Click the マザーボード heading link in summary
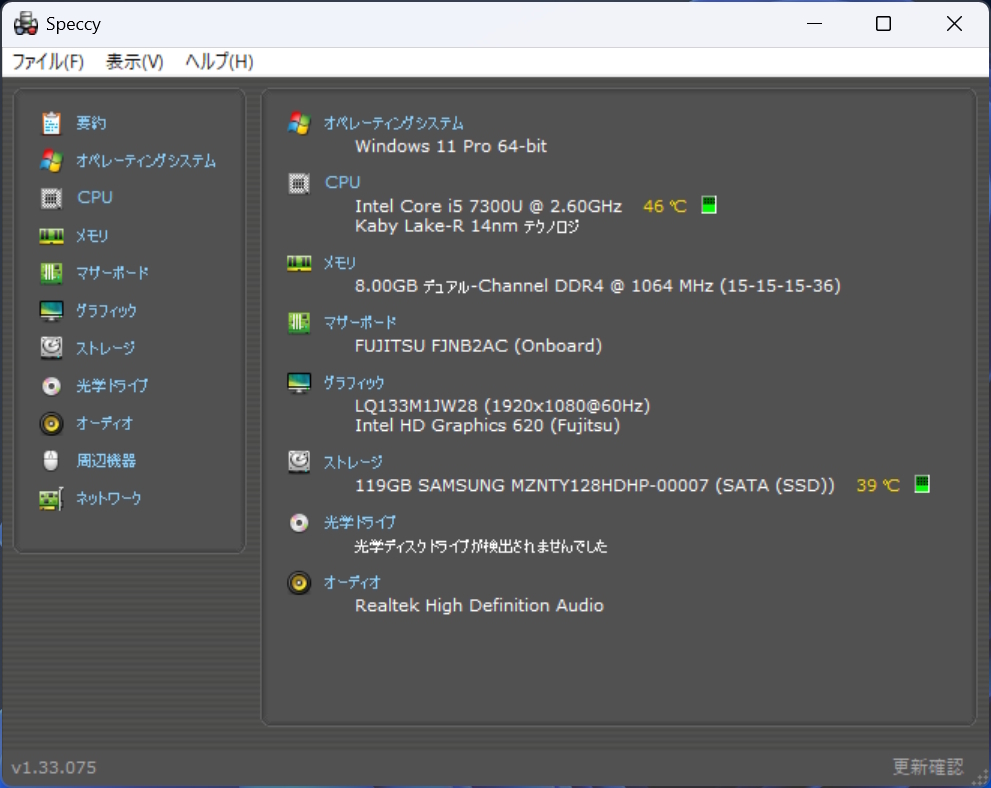This screenshot has height=788, width=991. click(360, 323)
